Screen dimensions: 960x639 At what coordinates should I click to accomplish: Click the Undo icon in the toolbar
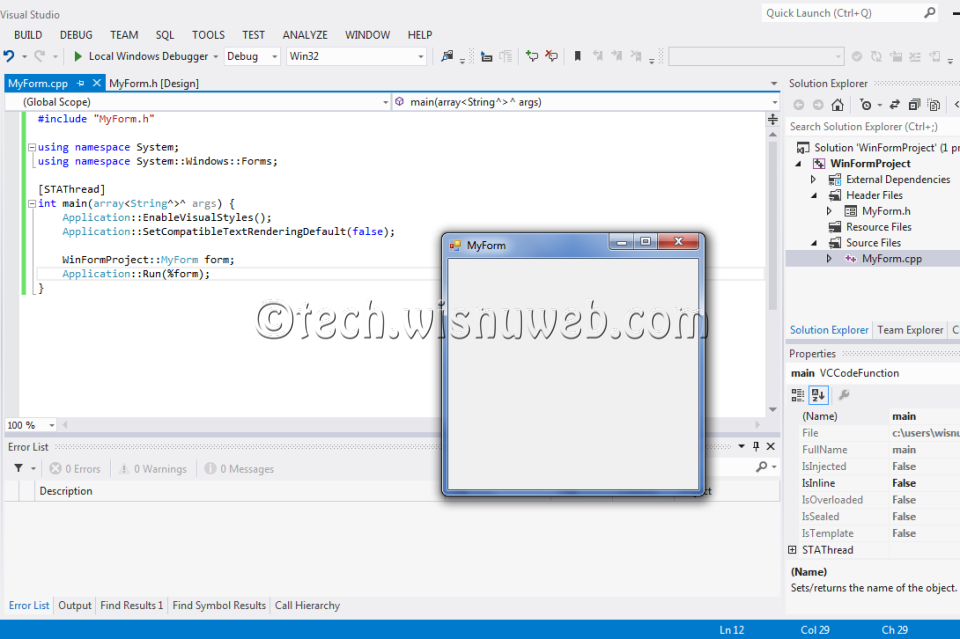pos(8,56)
